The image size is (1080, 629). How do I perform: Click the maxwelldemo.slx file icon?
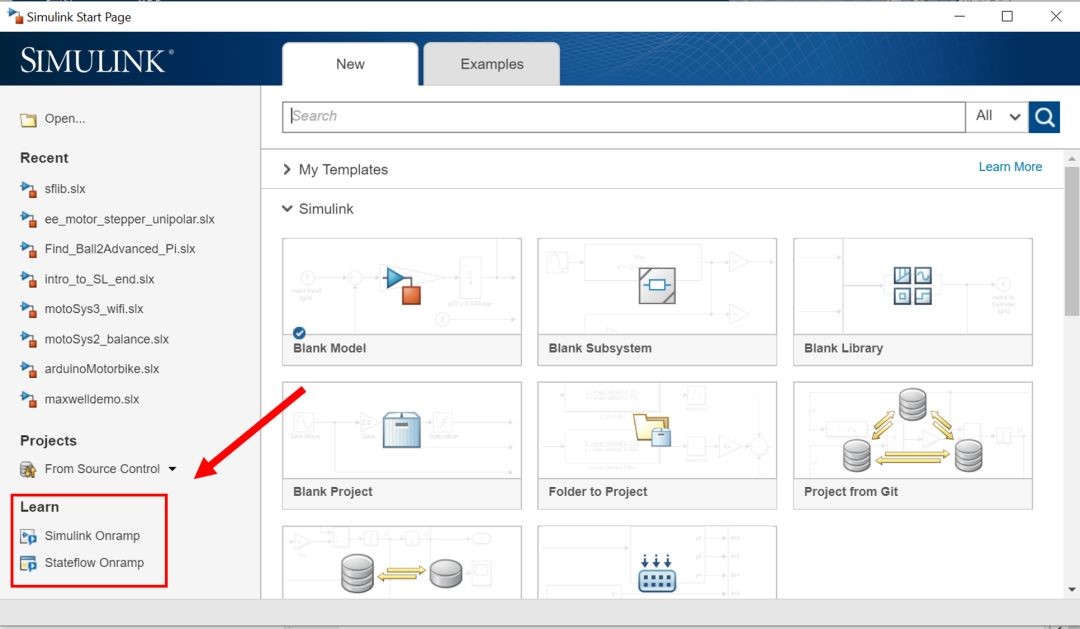[28, 399]
